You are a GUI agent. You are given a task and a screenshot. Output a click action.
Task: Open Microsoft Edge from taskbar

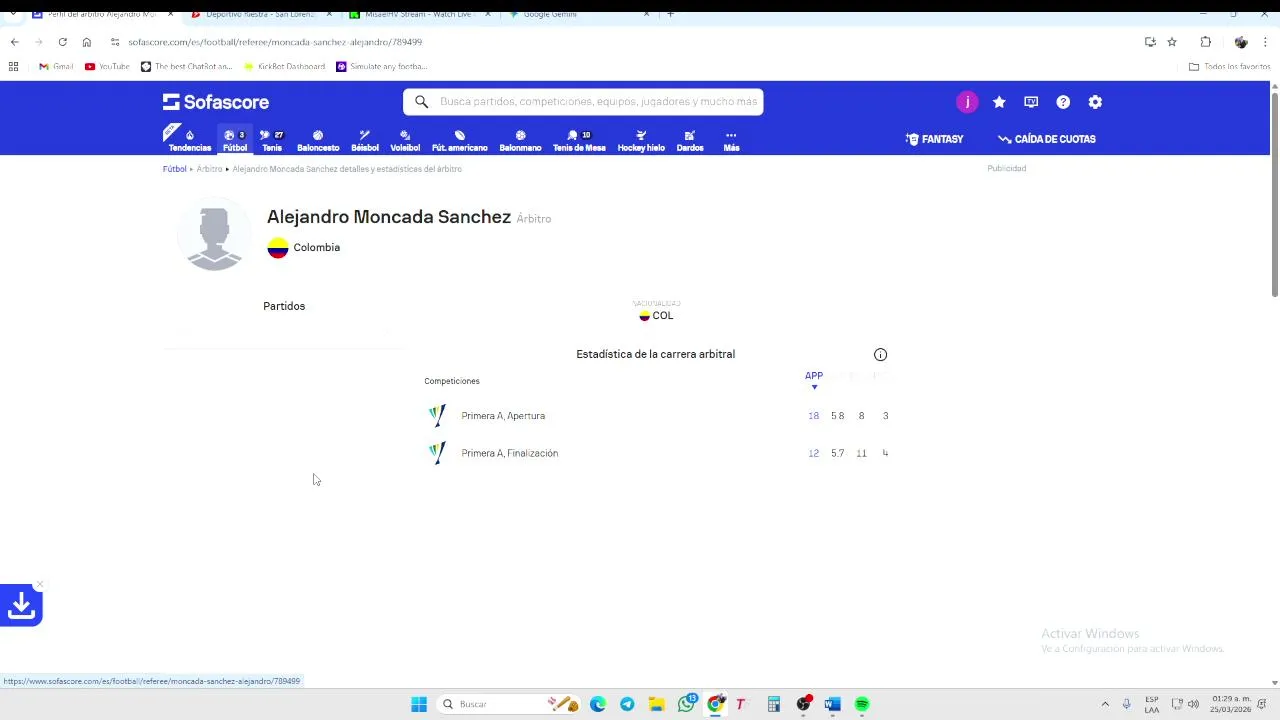pos(598,704)
